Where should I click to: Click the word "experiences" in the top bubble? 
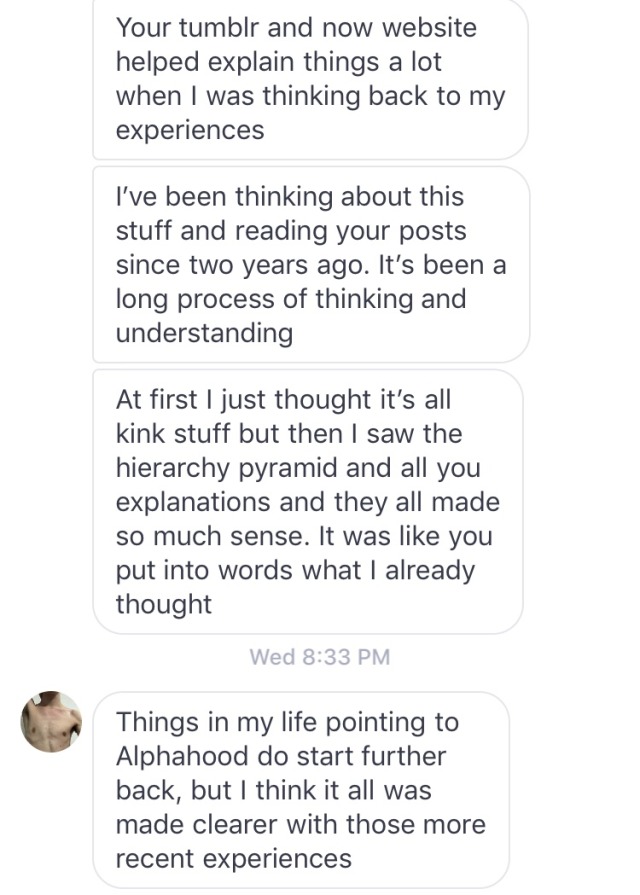point(190,130)
